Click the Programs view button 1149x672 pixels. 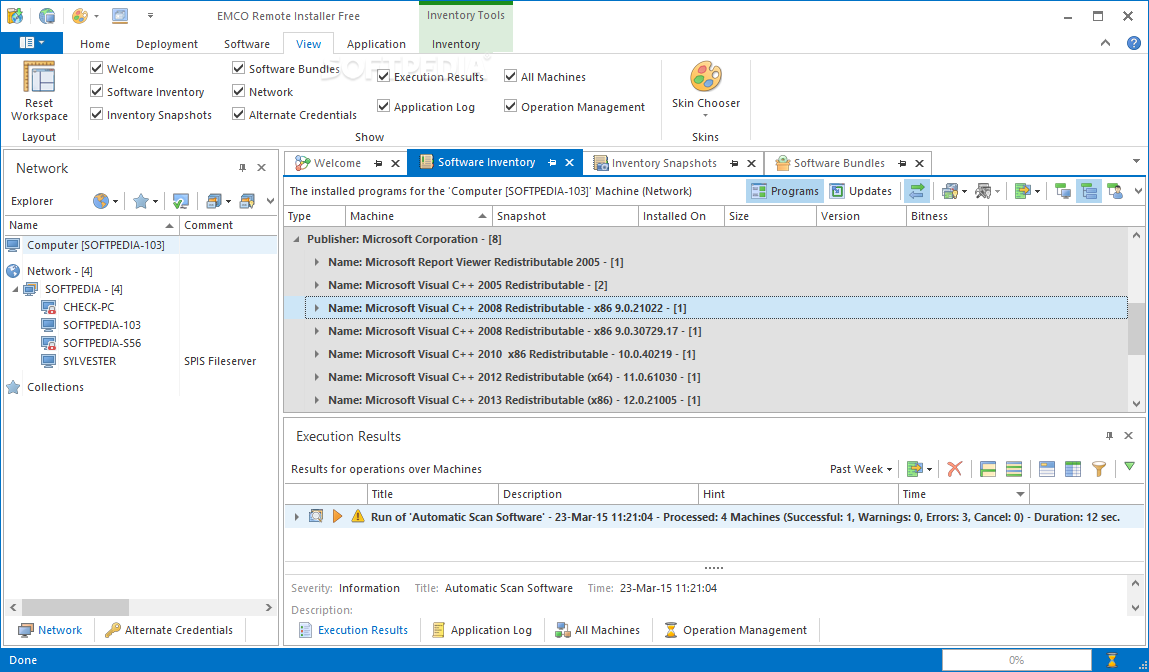point(785,191)
